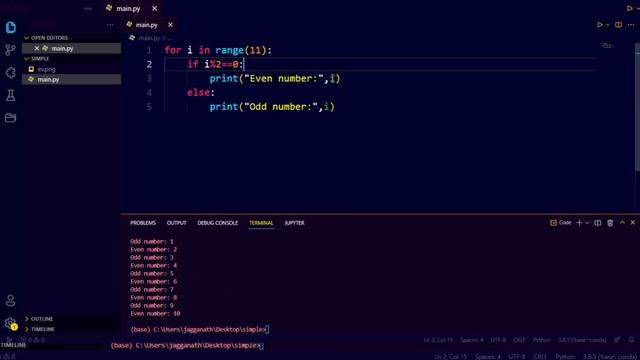Open the Manage gear icon
The height and width of the screenshot is (360, 640).
[x=11, y=323]
